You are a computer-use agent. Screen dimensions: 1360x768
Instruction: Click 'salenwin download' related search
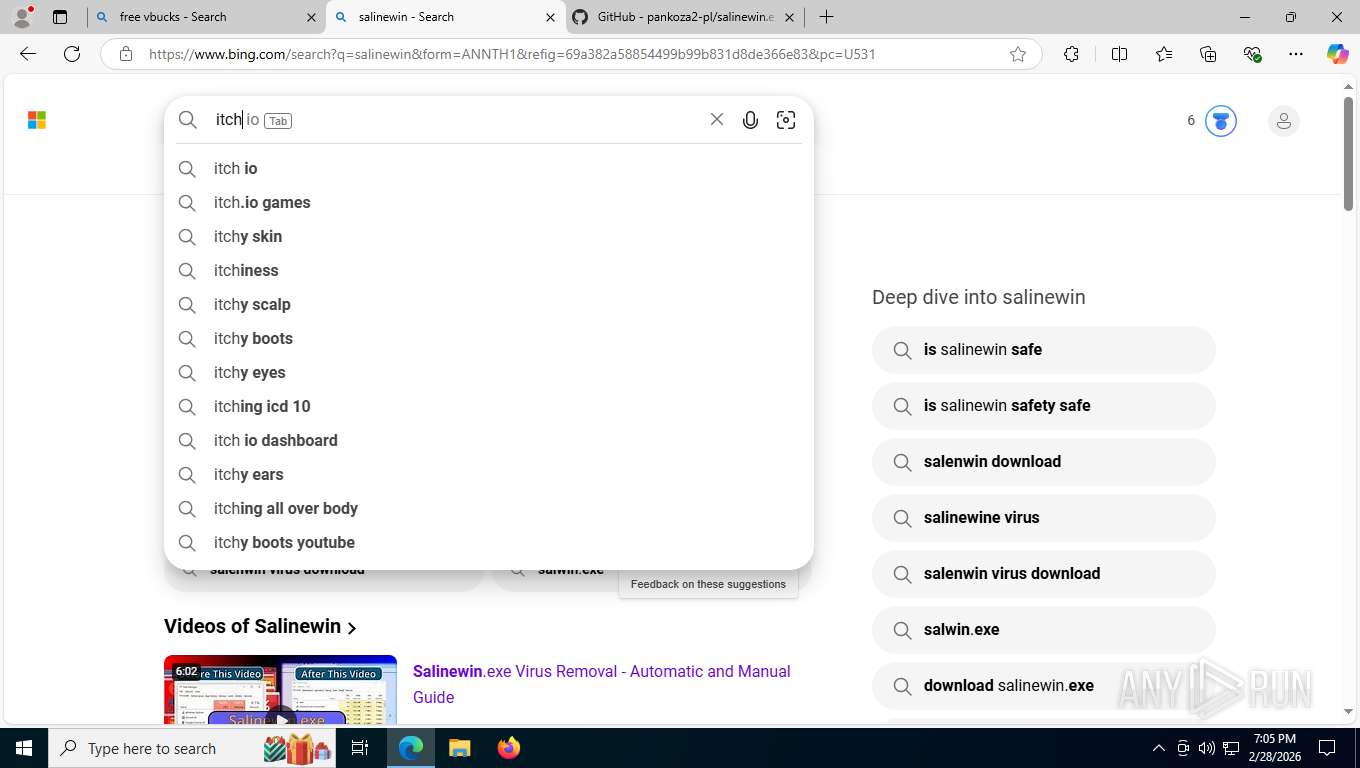click(x=1043, y=462)
